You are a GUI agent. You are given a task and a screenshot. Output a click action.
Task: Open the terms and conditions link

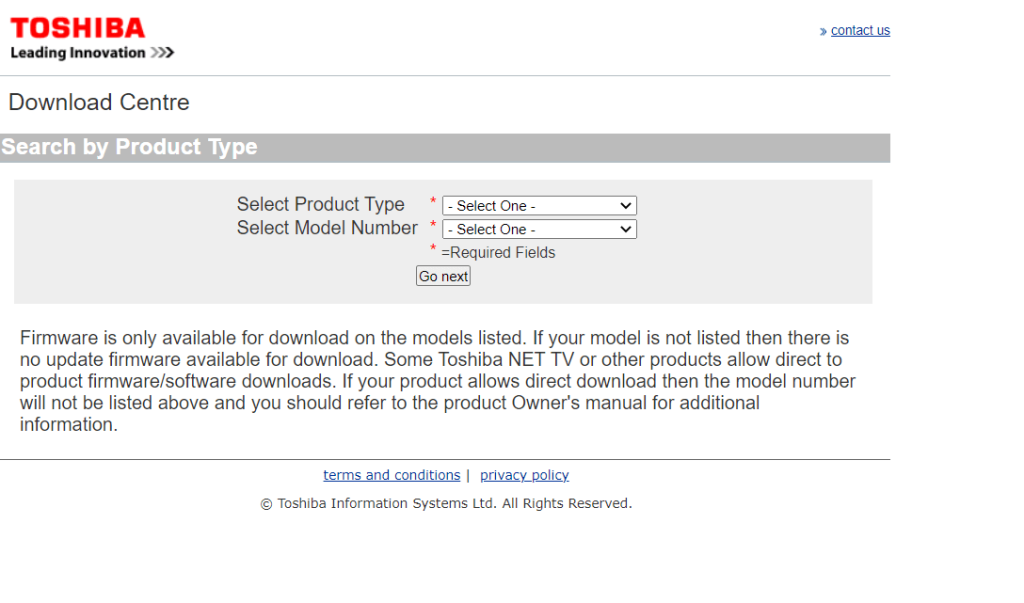391,476
